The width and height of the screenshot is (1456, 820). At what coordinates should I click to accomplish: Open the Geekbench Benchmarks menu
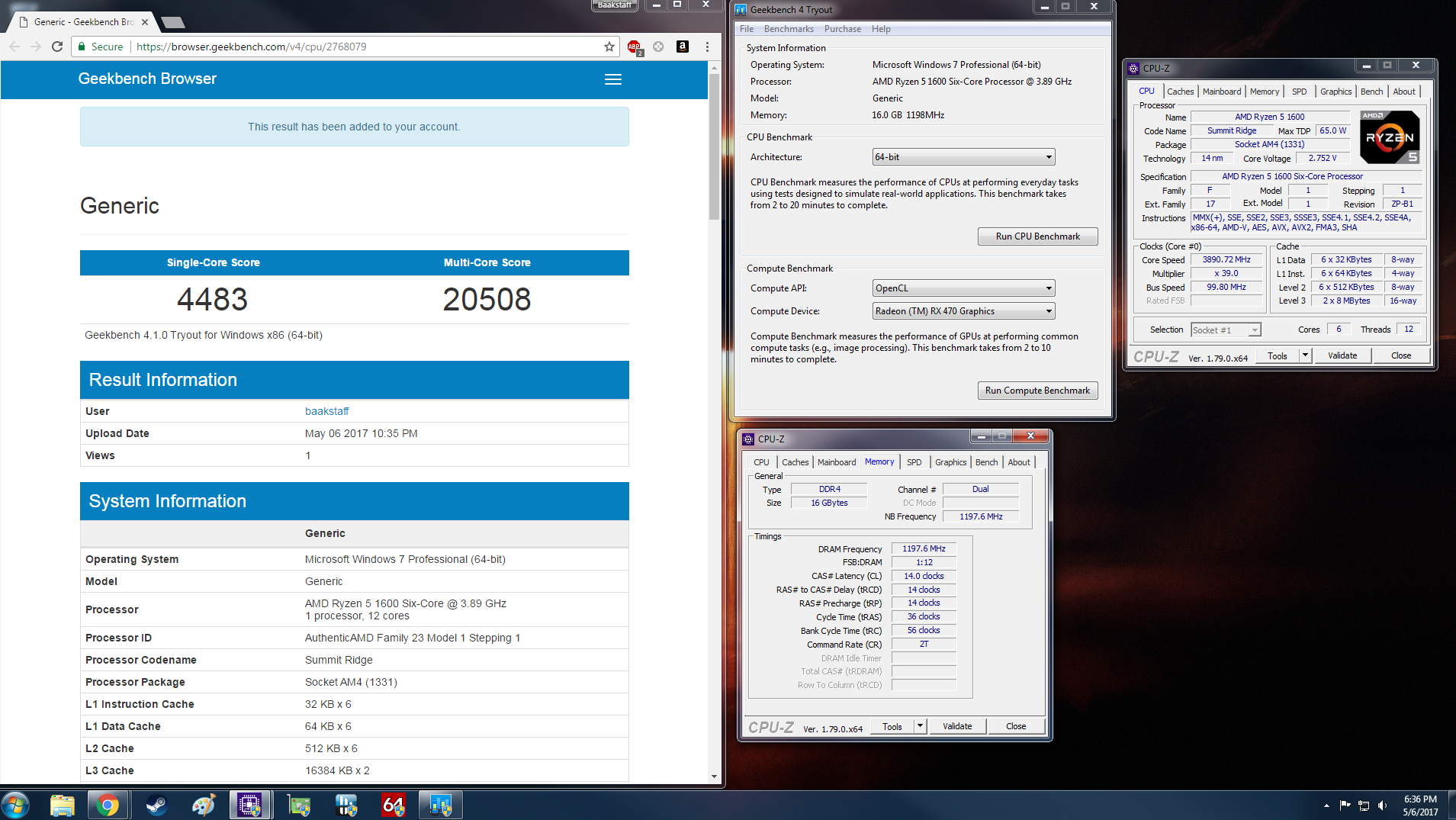(x=789, y=29)
